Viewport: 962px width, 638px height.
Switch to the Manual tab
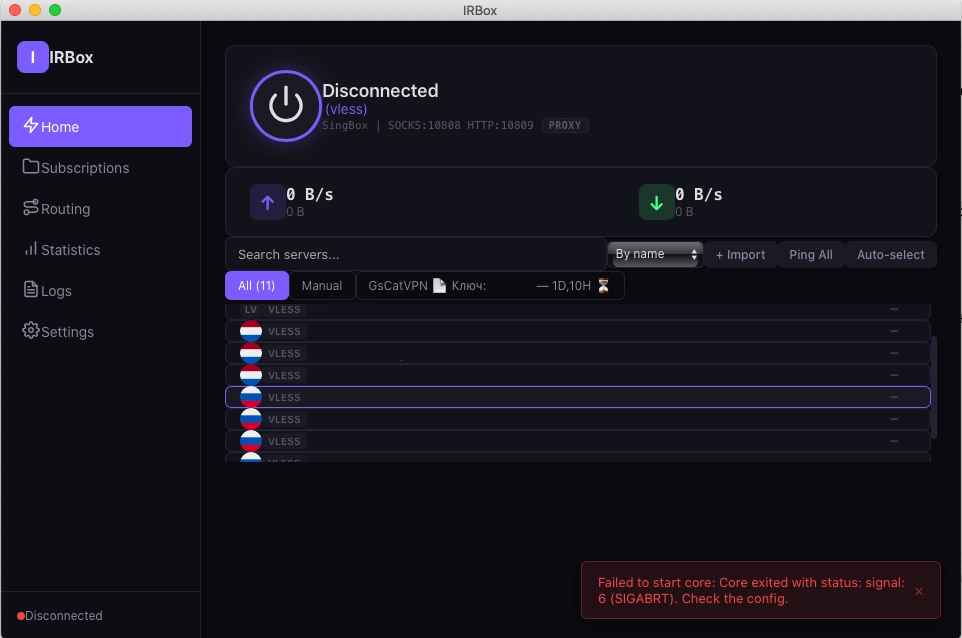coord(321,285)
